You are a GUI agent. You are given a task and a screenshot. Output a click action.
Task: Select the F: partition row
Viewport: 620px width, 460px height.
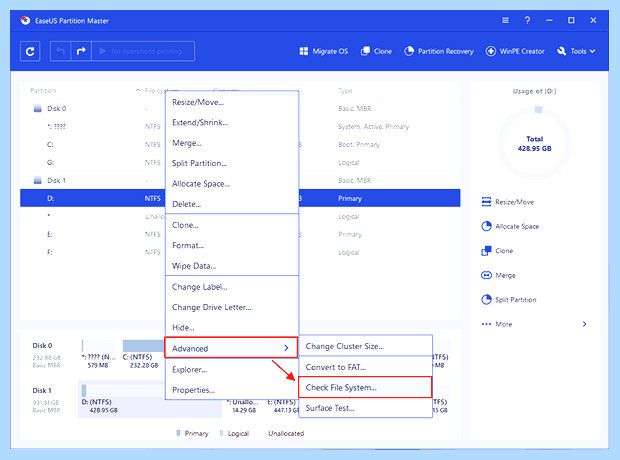point(240,252)
